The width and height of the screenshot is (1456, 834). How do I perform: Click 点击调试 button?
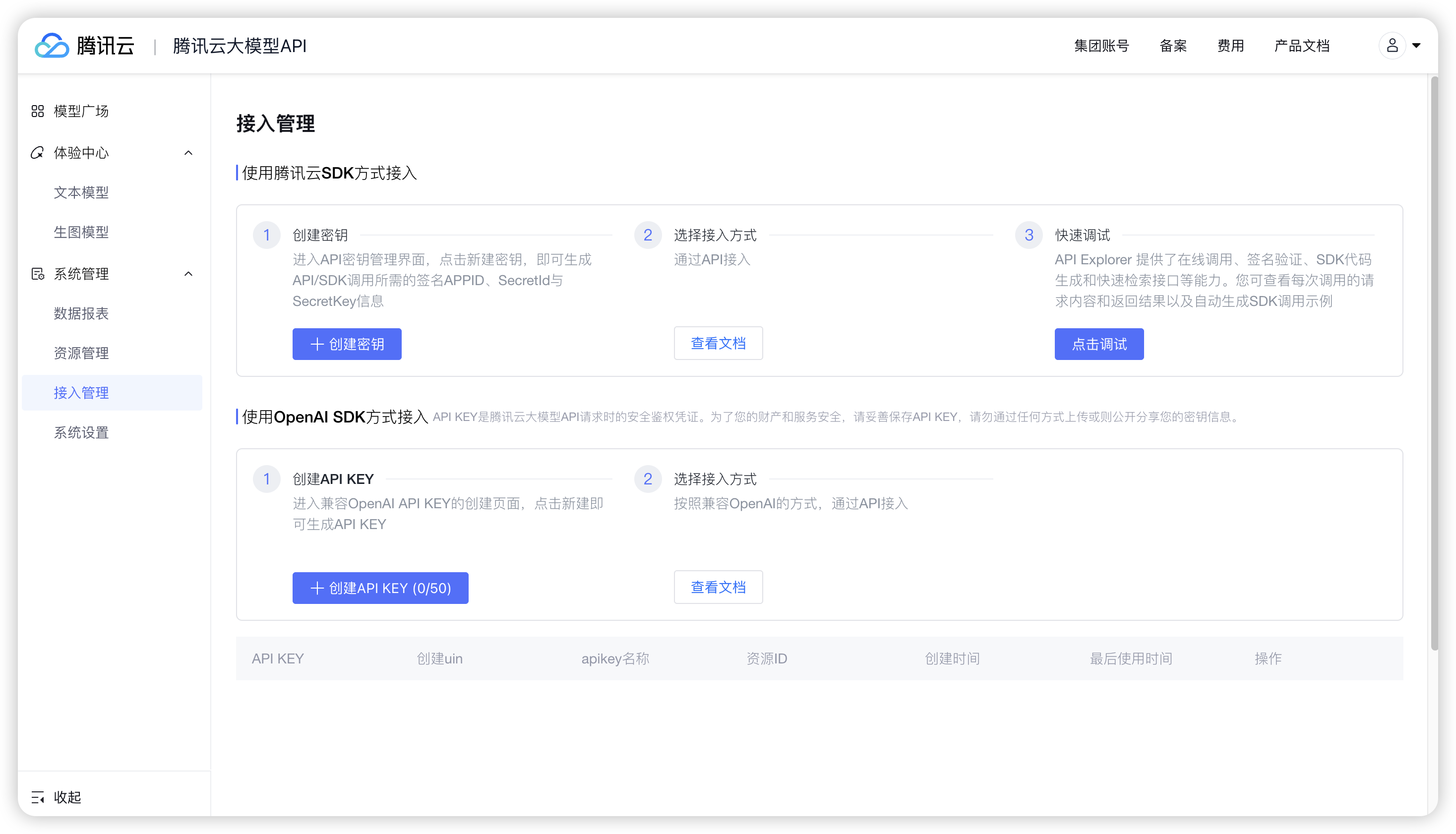click(x=1098, y=344)
